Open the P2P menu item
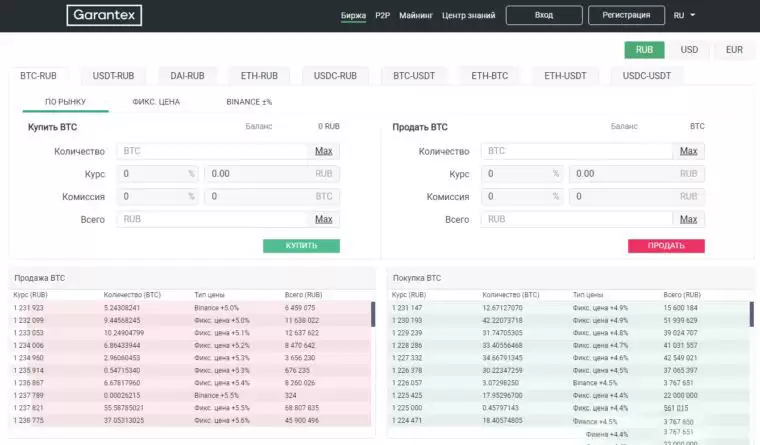 (x=382, y=16)
